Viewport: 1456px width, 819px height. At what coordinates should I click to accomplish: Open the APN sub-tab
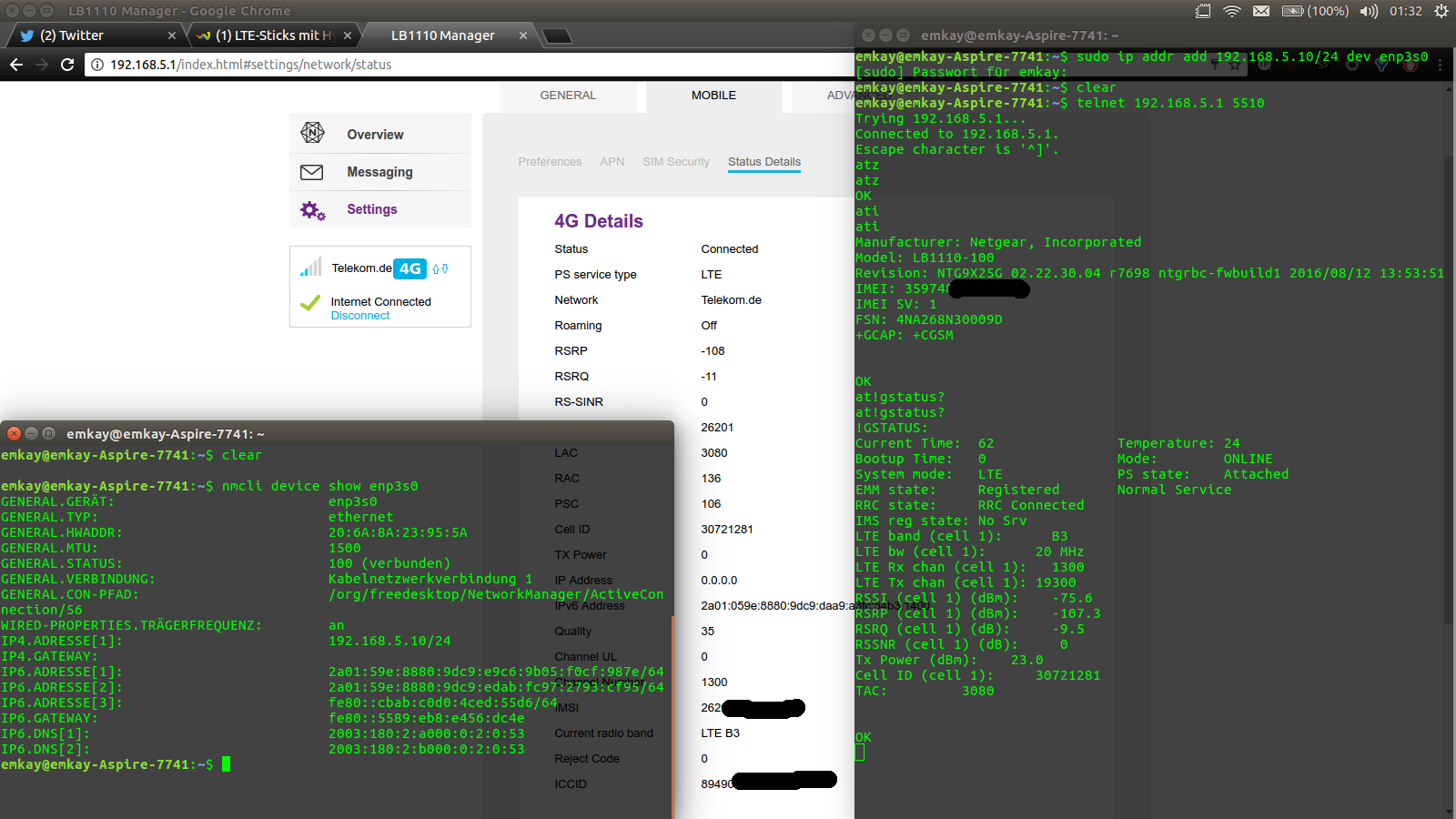[x=612, y=162]
